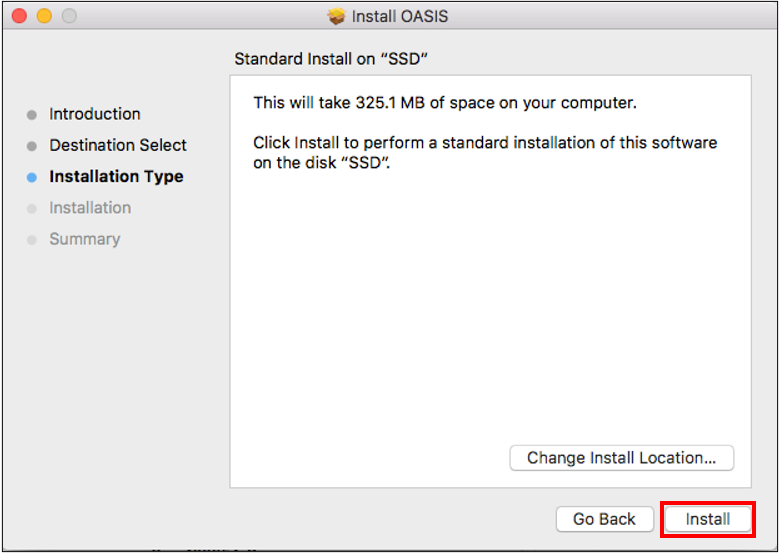Close the Install OASIS window
Viewport: 781px width, 556px height.
(x=19, y=16)
